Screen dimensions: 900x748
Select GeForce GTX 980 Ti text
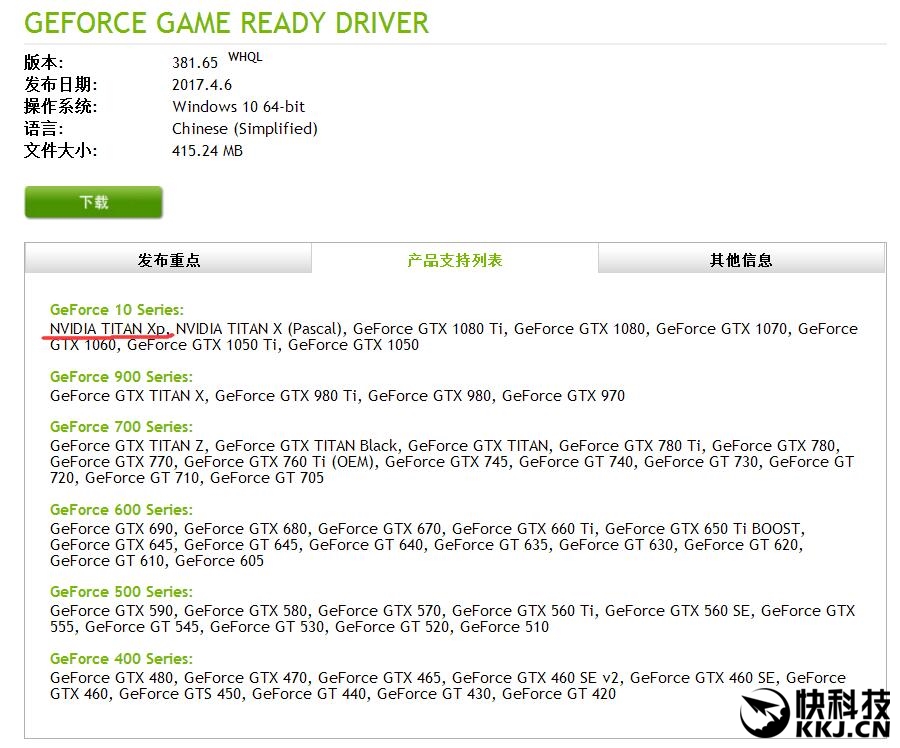coord(286,396)
